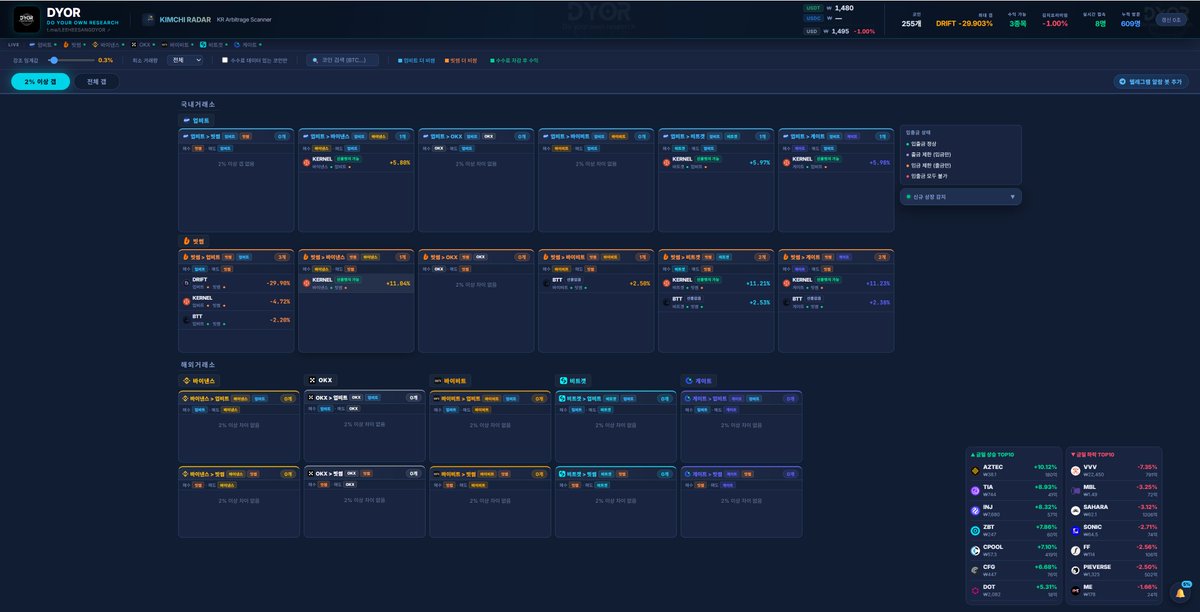Click DRIFT -29.903% max gap value in header
Screen dimensions: 1200x612
(x=964, y=23)
